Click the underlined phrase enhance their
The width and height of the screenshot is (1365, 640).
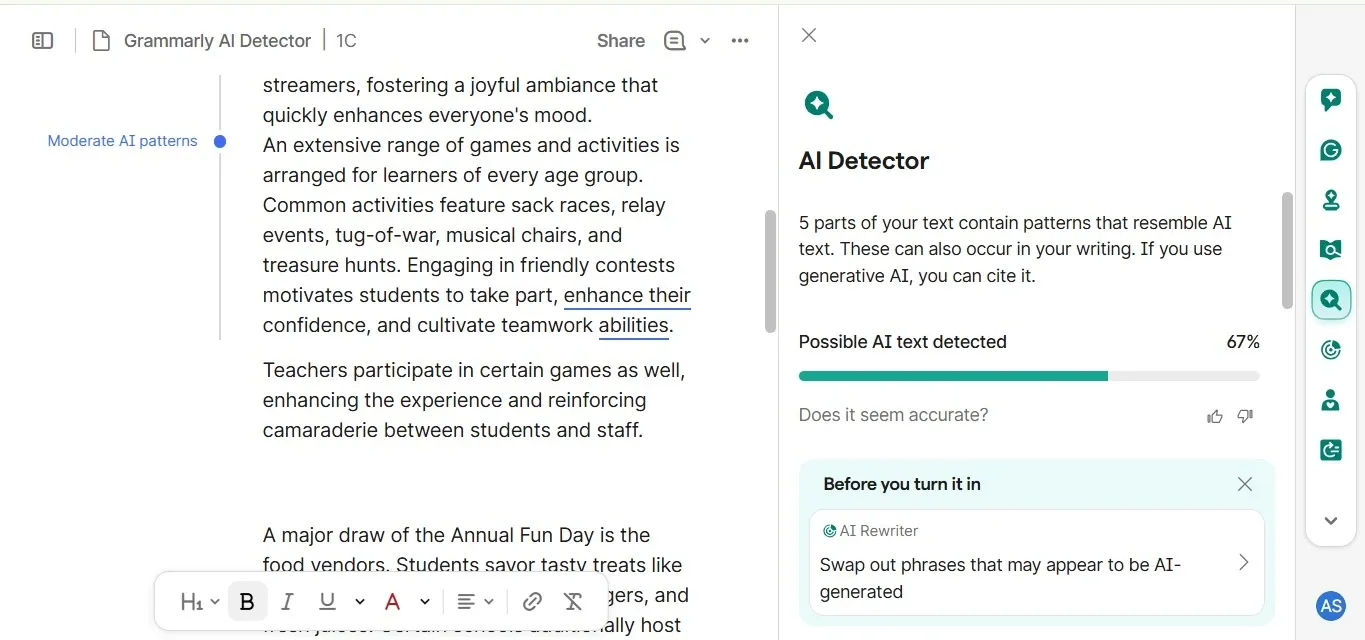(x=627, y=295)
